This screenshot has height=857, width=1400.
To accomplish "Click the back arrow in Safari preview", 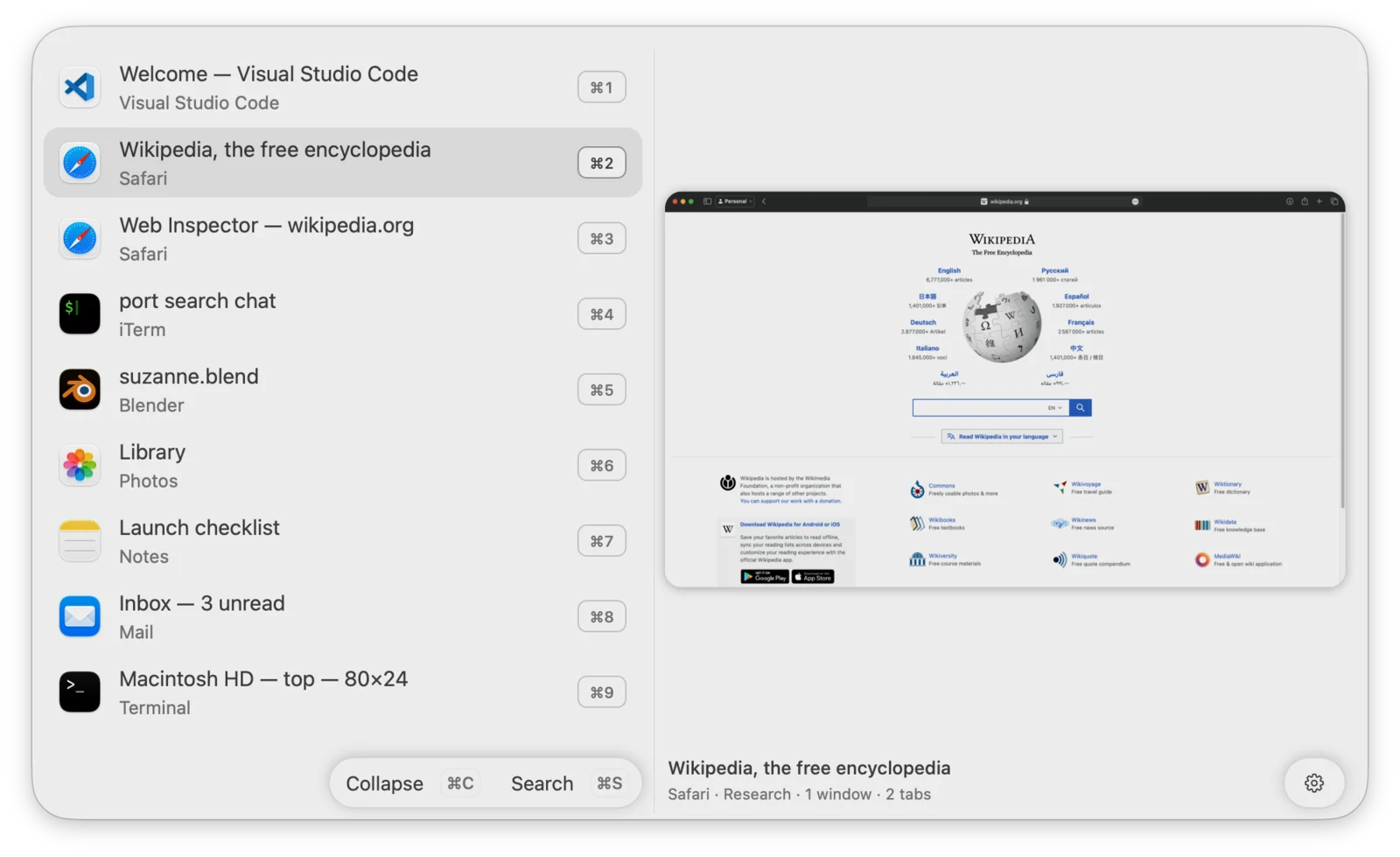I will 764,201.
